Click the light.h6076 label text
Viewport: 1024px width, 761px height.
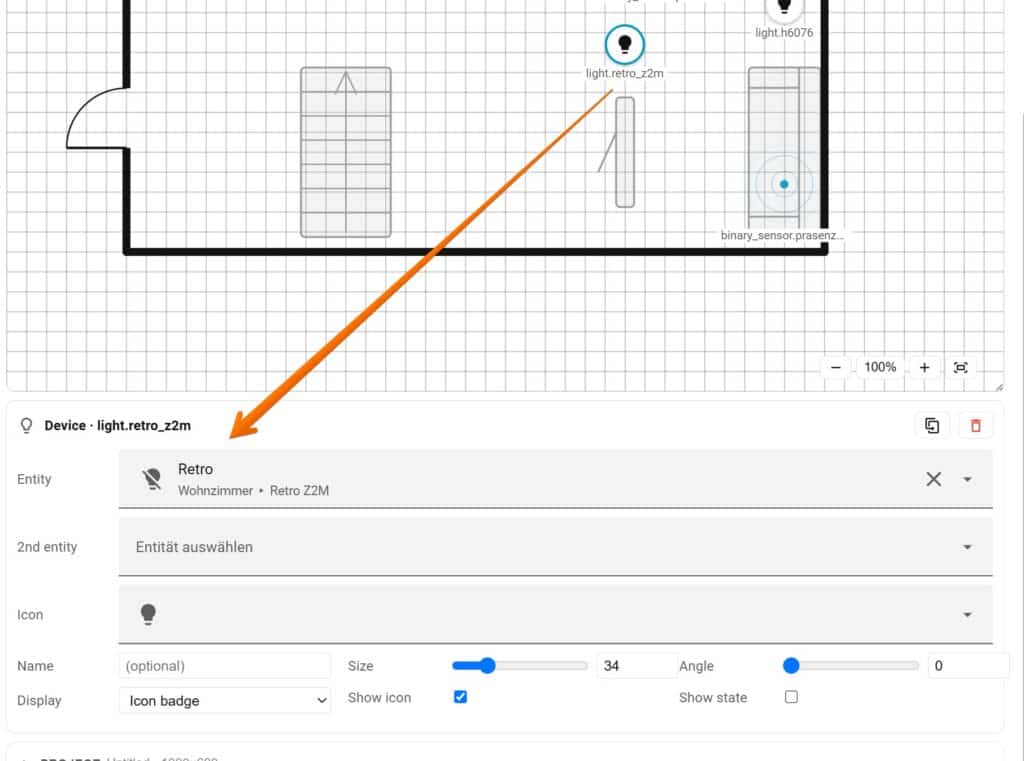[x=784, y=33]
